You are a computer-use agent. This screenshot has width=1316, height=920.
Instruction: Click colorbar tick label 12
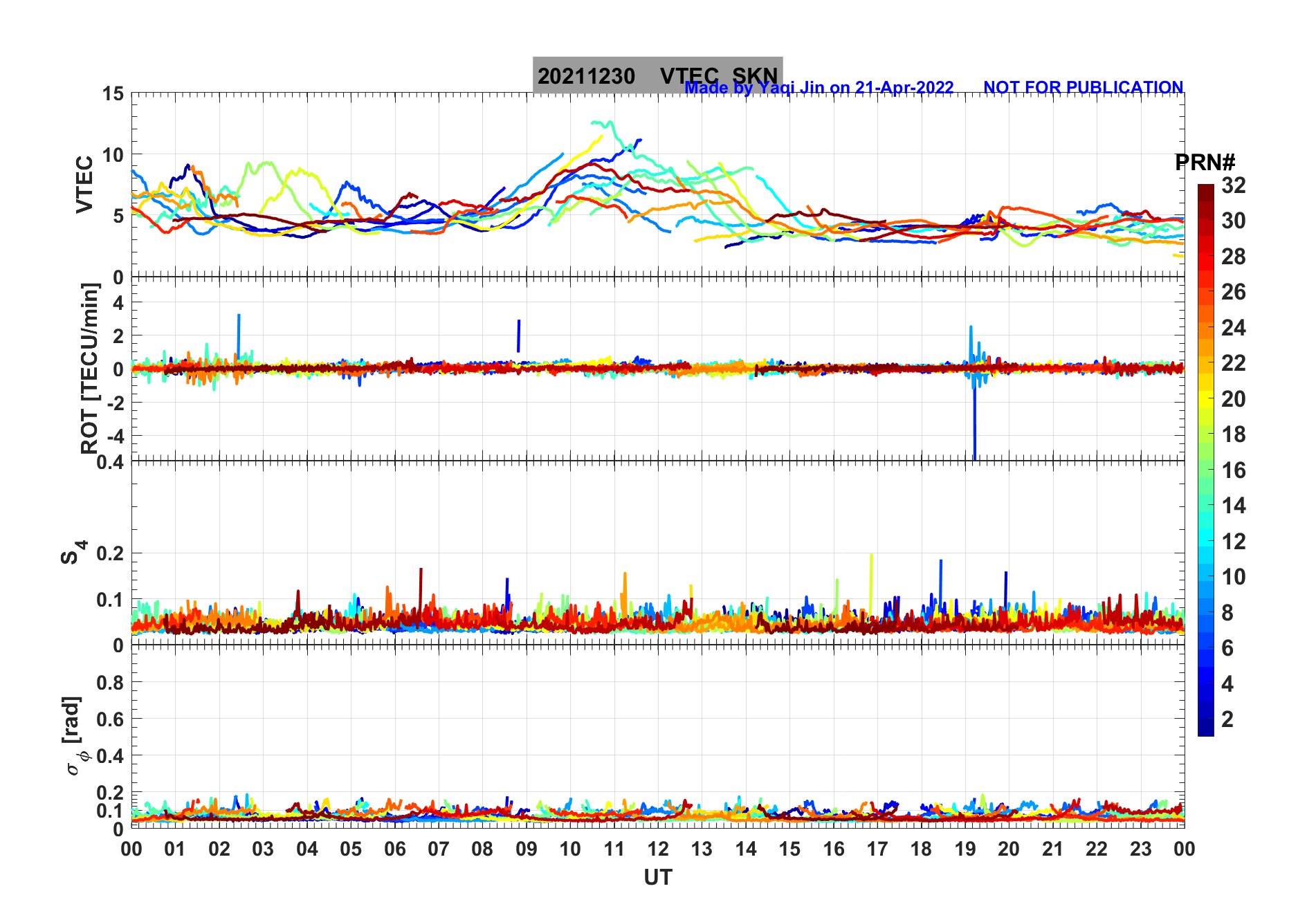[x=1233, y=542]
